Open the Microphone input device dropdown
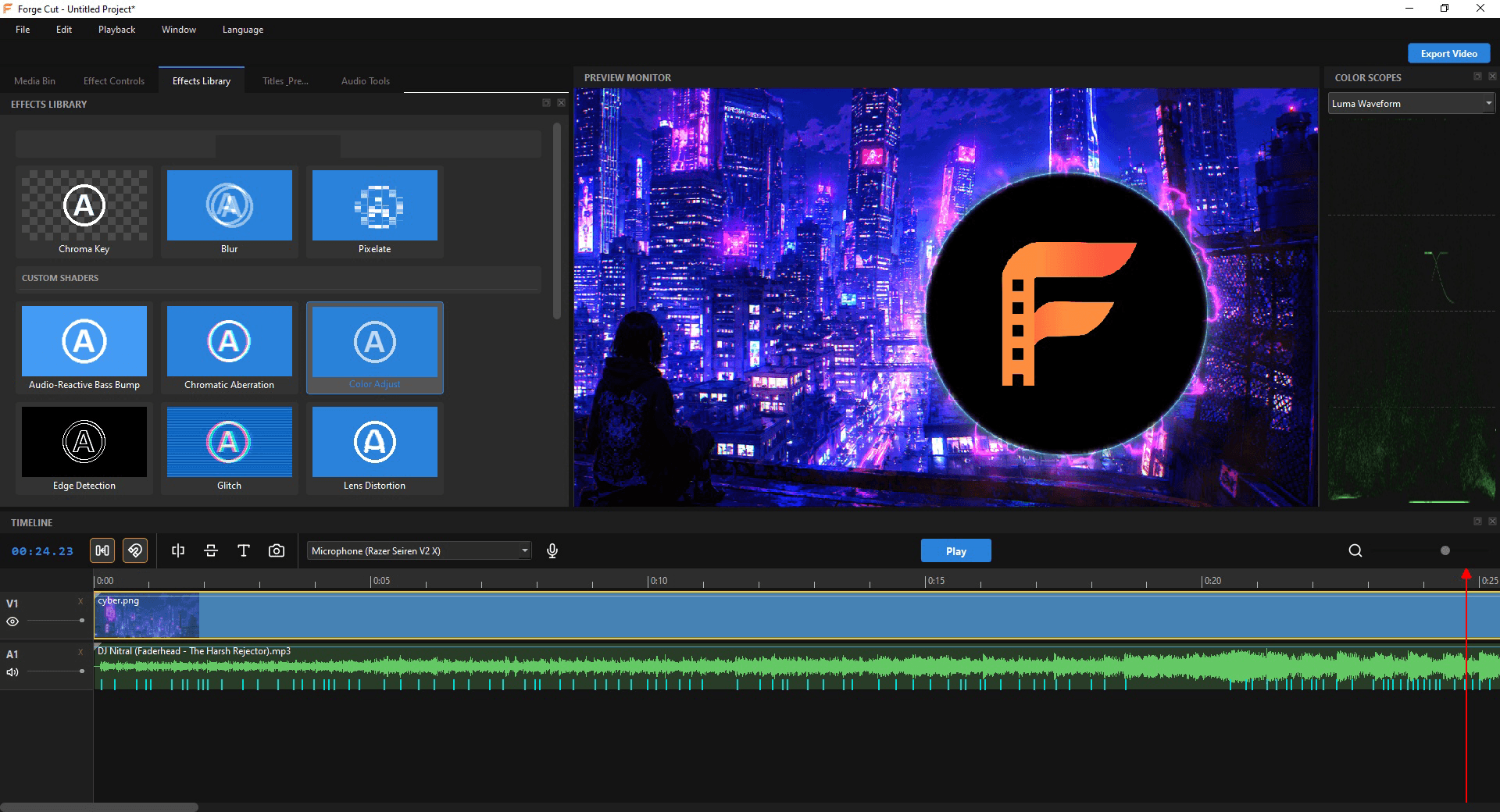 pyautogui.click(x=420, y=550)
